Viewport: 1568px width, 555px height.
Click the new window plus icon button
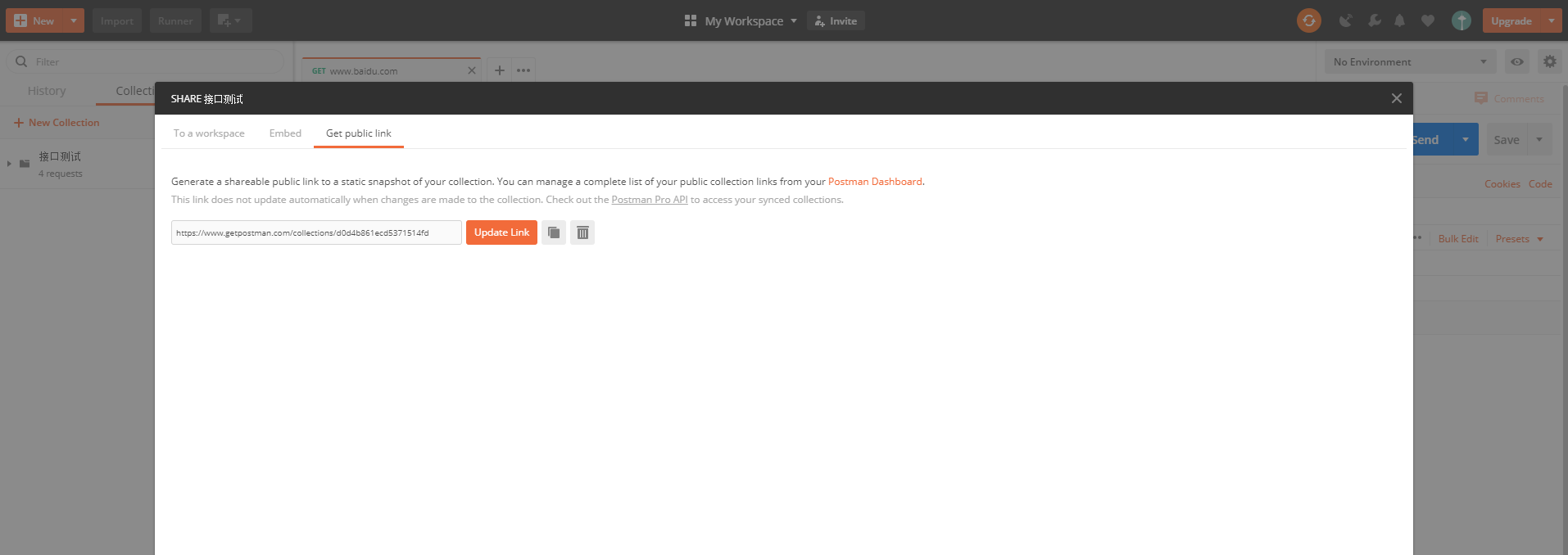[230, 20]
